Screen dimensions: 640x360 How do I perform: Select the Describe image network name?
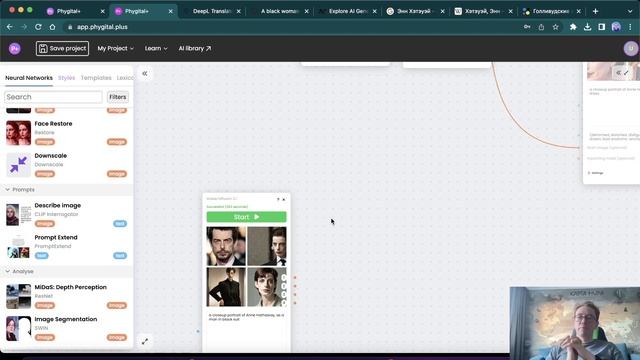click(58, 205)
